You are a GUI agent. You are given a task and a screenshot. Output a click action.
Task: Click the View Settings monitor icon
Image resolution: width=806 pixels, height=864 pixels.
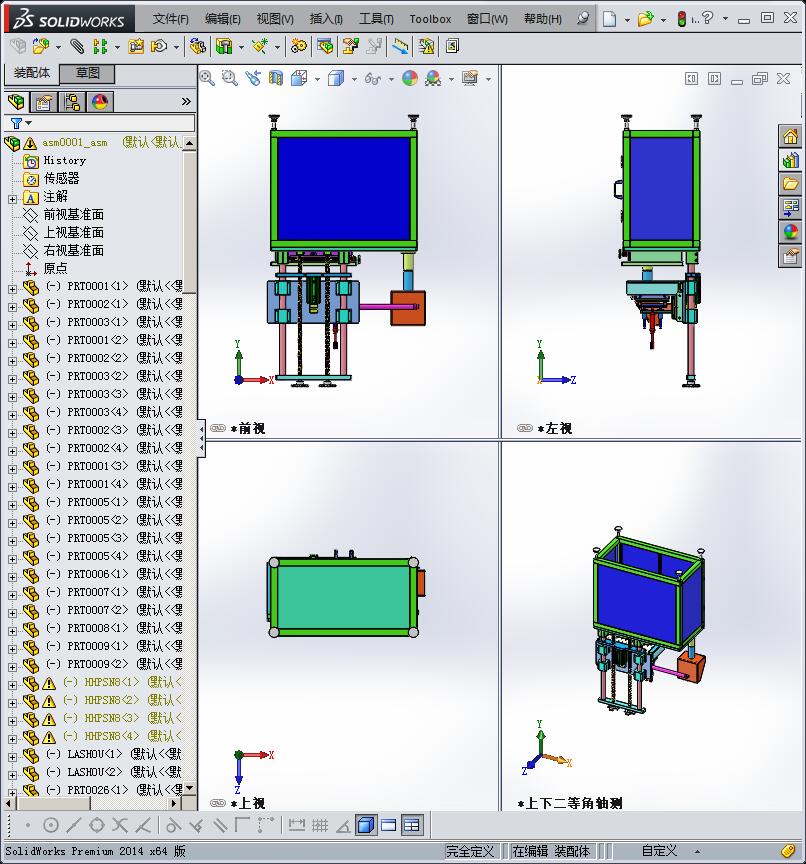(x=470, y=78)
